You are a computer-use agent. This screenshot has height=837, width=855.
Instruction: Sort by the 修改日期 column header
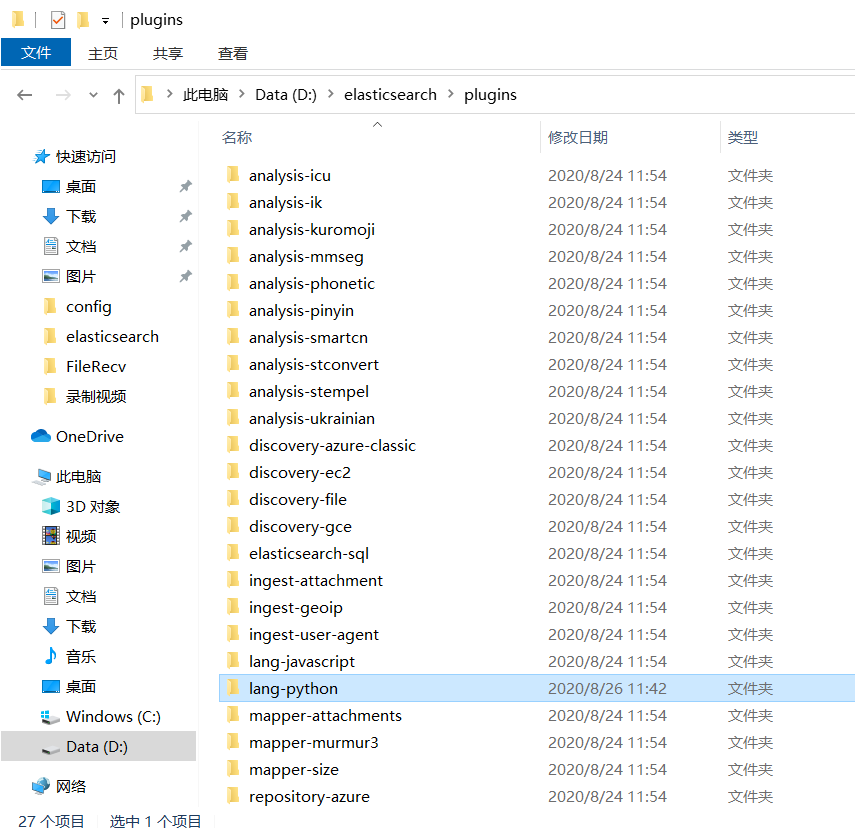pyautogui.click(x=577, y=137)
